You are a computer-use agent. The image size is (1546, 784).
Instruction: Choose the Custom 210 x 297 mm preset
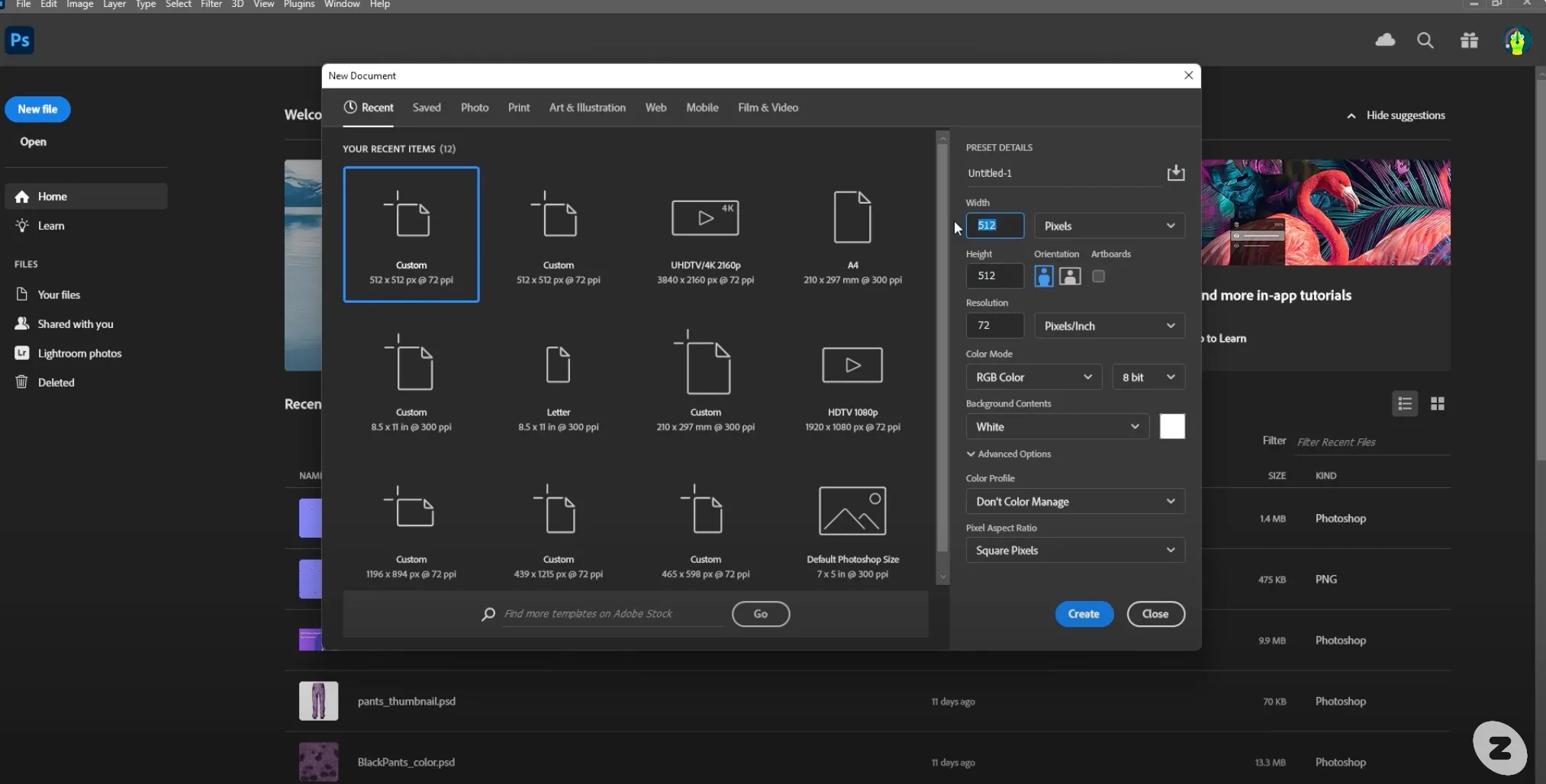click(x=706, y=381)
